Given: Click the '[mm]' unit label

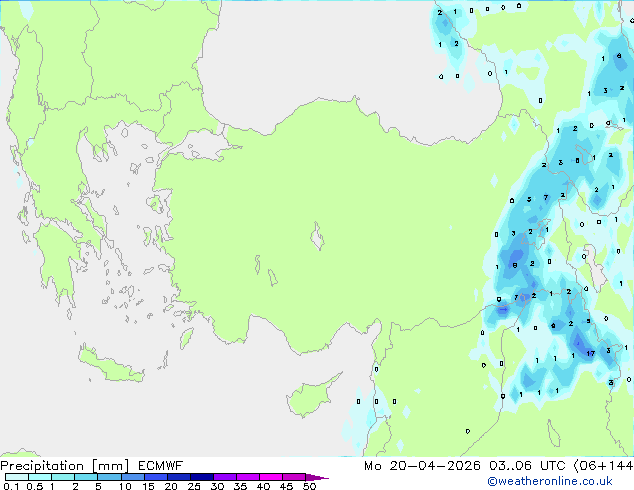Looking at the screenshot, I should (110, 466).
